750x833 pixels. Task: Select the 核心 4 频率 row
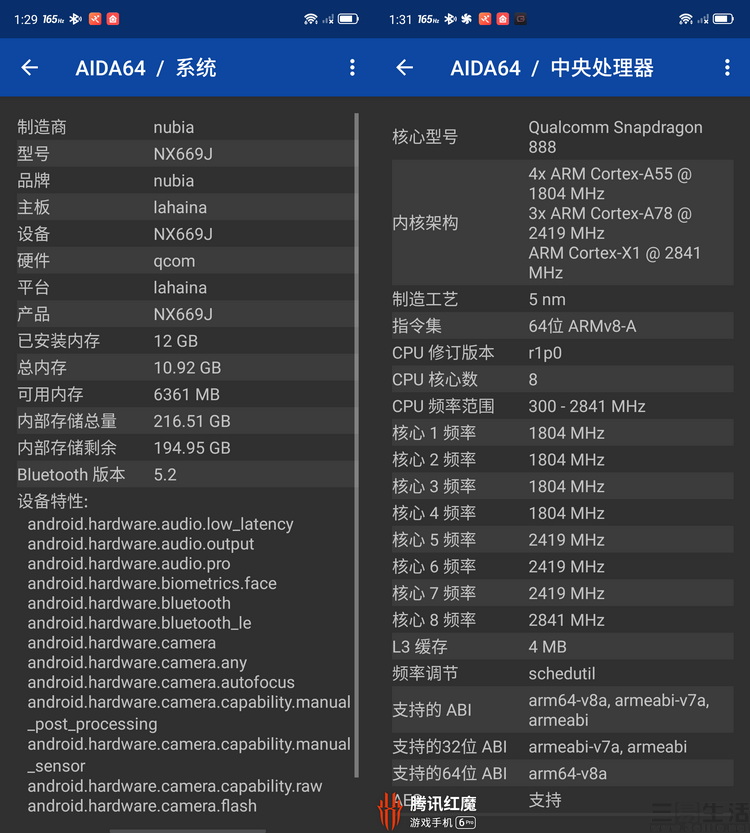pos(562,513)
